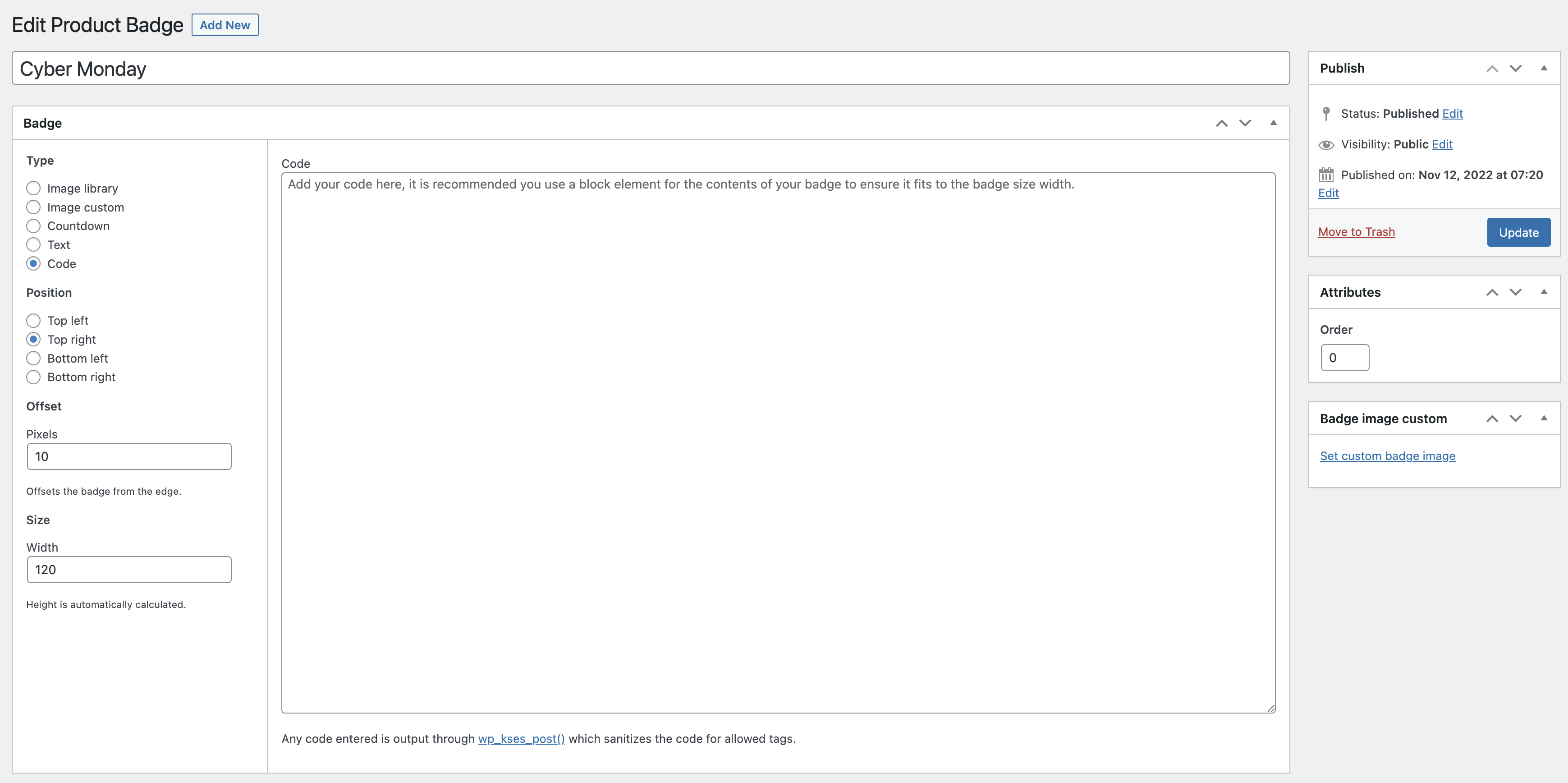Viewport: 1568px width, 783px height.
Task: Click the Code textarea
Action: point(778,442)
